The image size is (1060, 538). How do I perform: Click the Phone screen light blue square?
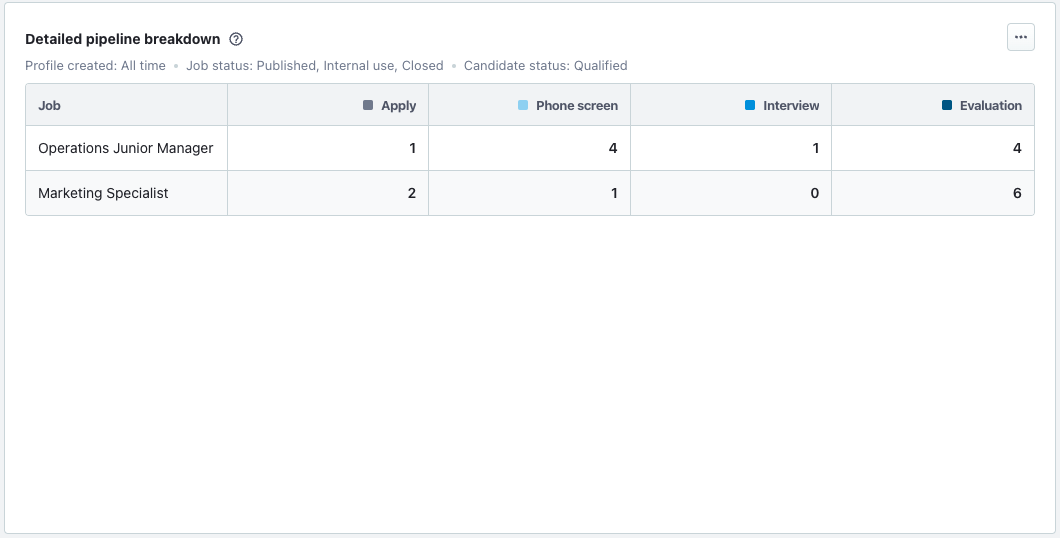[x=523, y=105]
